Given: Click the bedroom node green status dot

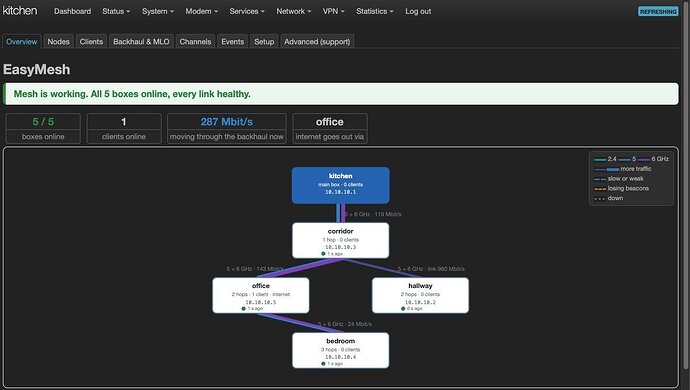Looking at the screenshot, I should click(x=323, y=364).
